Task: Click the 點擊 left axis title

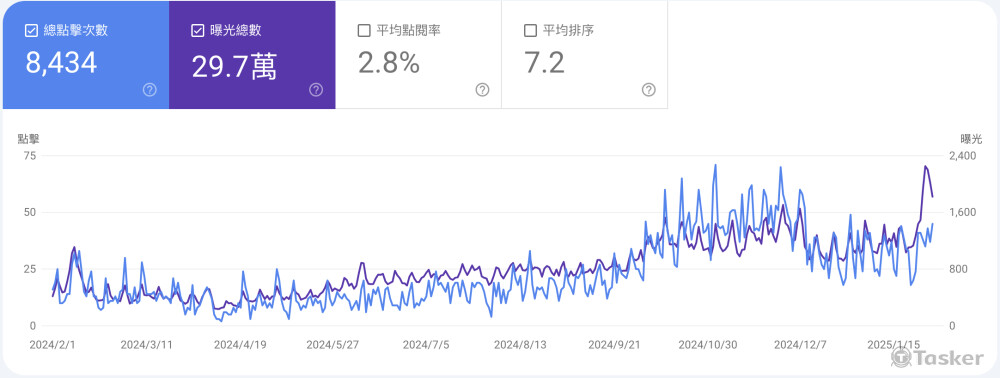Action: point(28,138)
